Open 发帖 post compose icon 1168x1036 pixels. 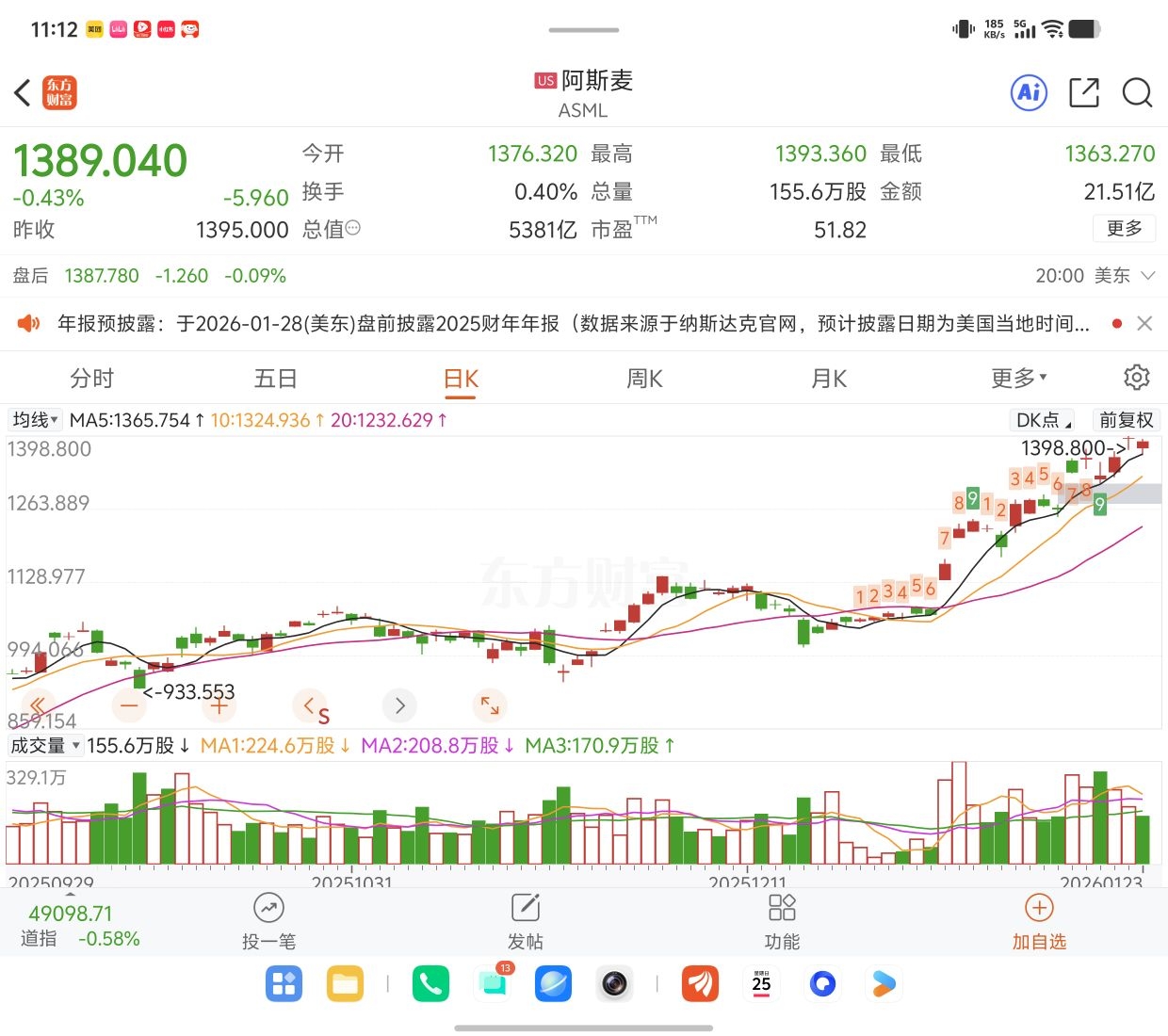[x=526, y=908]
